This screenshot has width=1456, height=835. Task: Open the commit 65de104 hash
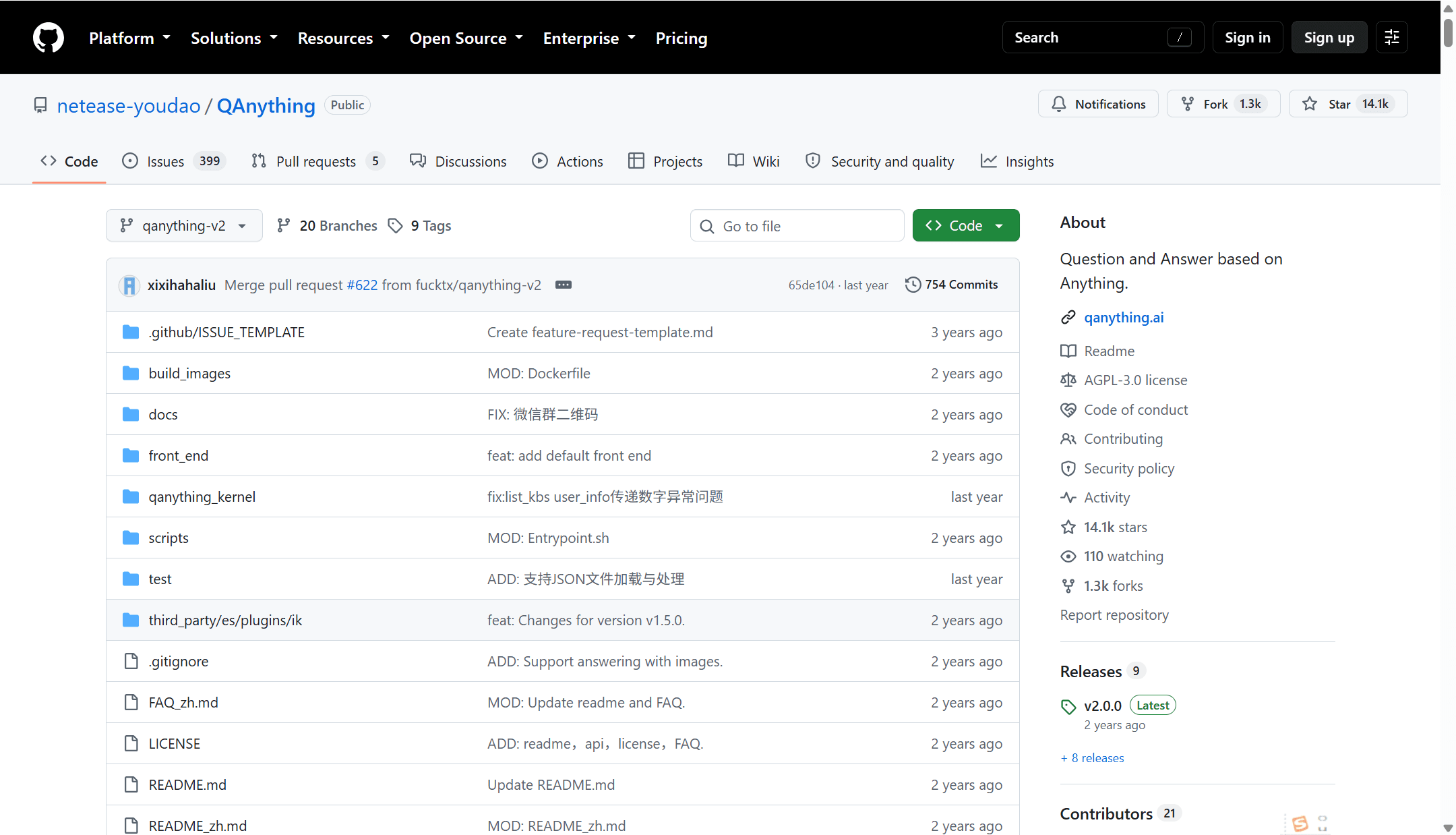coord(812,285)
